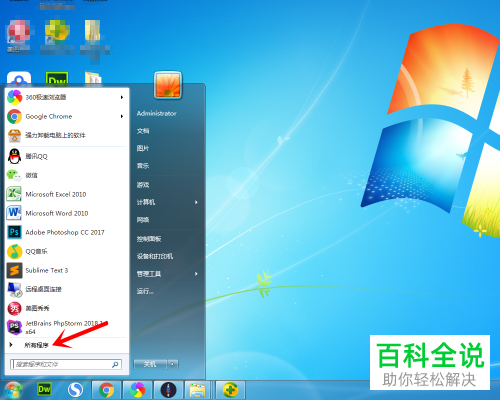Image resolution: width=500 pixels, height=400 pixels.
Task: Open the Administrator user folder
Action: (x=156, y=113)
